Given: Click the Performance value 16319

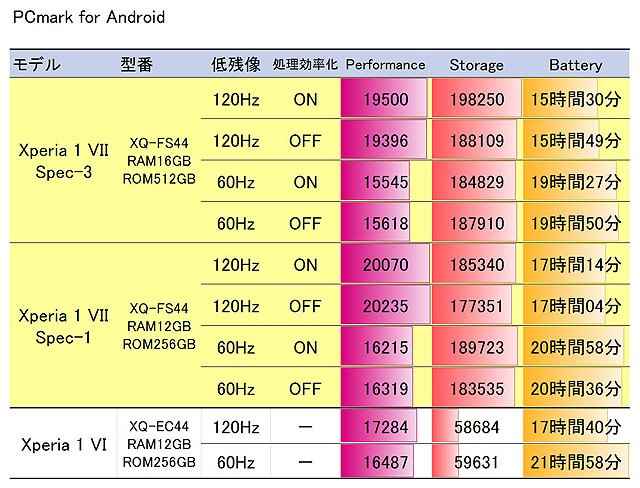Looking at the screenshot, I should [x=386, y=389].
